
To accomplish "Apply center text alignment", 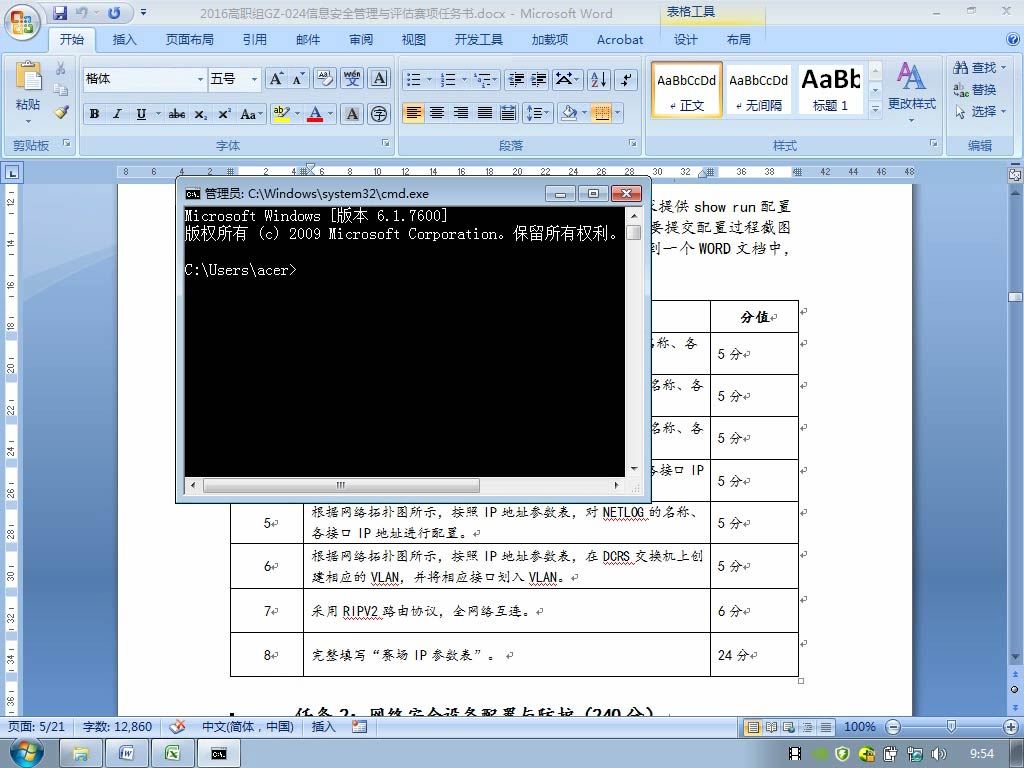I will pyautogui.click(x=437, y=113).
